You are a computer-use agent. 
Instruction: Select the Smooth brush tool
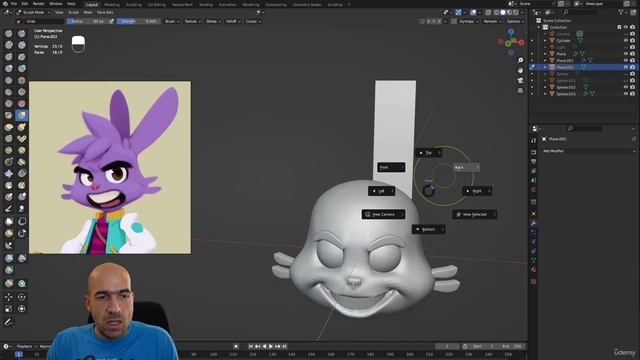(22, 80)
